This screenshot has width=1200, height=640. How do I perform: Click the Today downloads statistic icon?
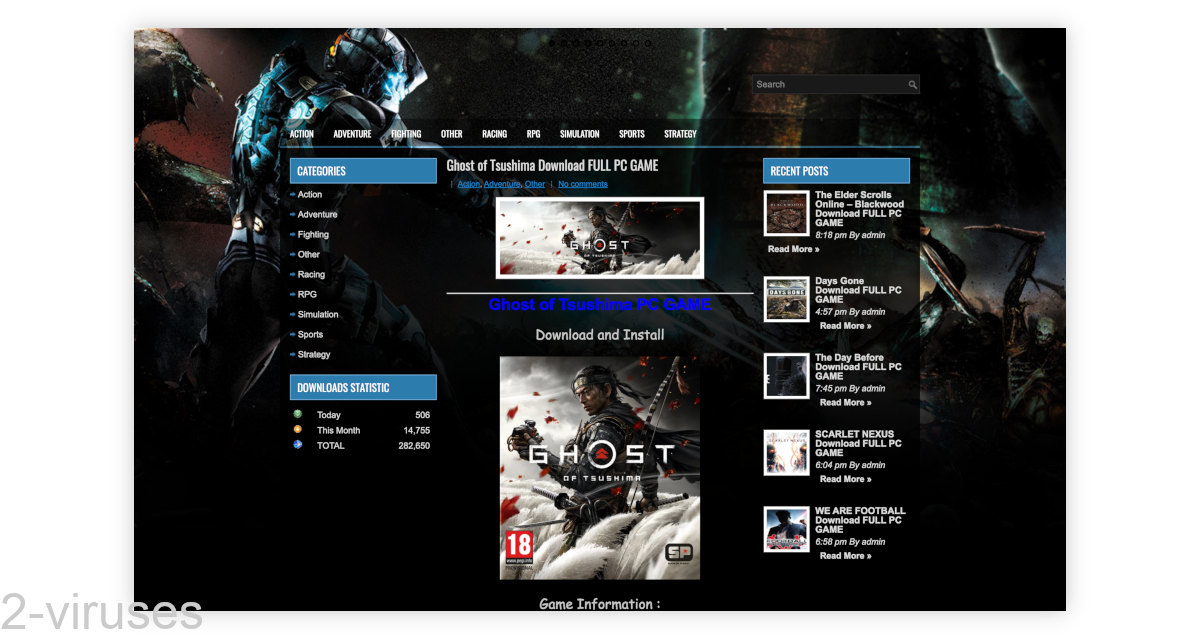click(297, 414)
